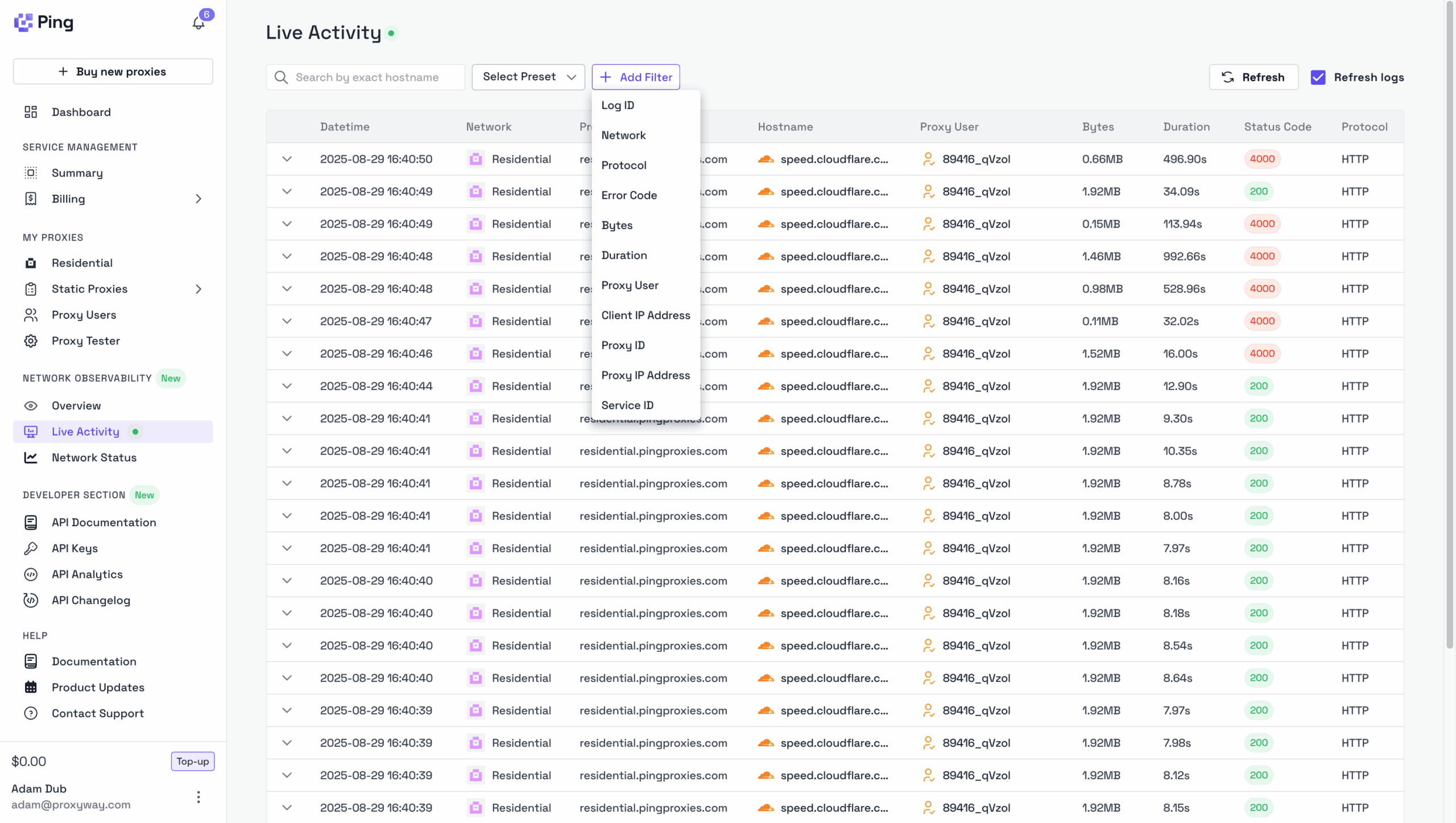1456x823 pixels.
Task: Click the Dashboard grid icon
Action: click(31, 112)
